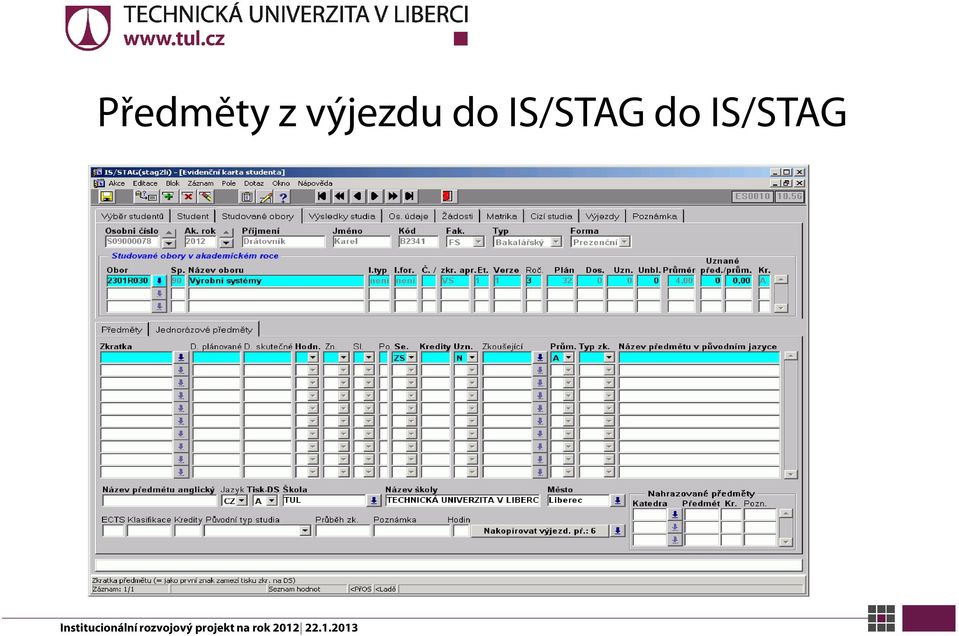Click the clipboard list icon in toolbar
Screen dimensions: 959x636
(247, 196)
